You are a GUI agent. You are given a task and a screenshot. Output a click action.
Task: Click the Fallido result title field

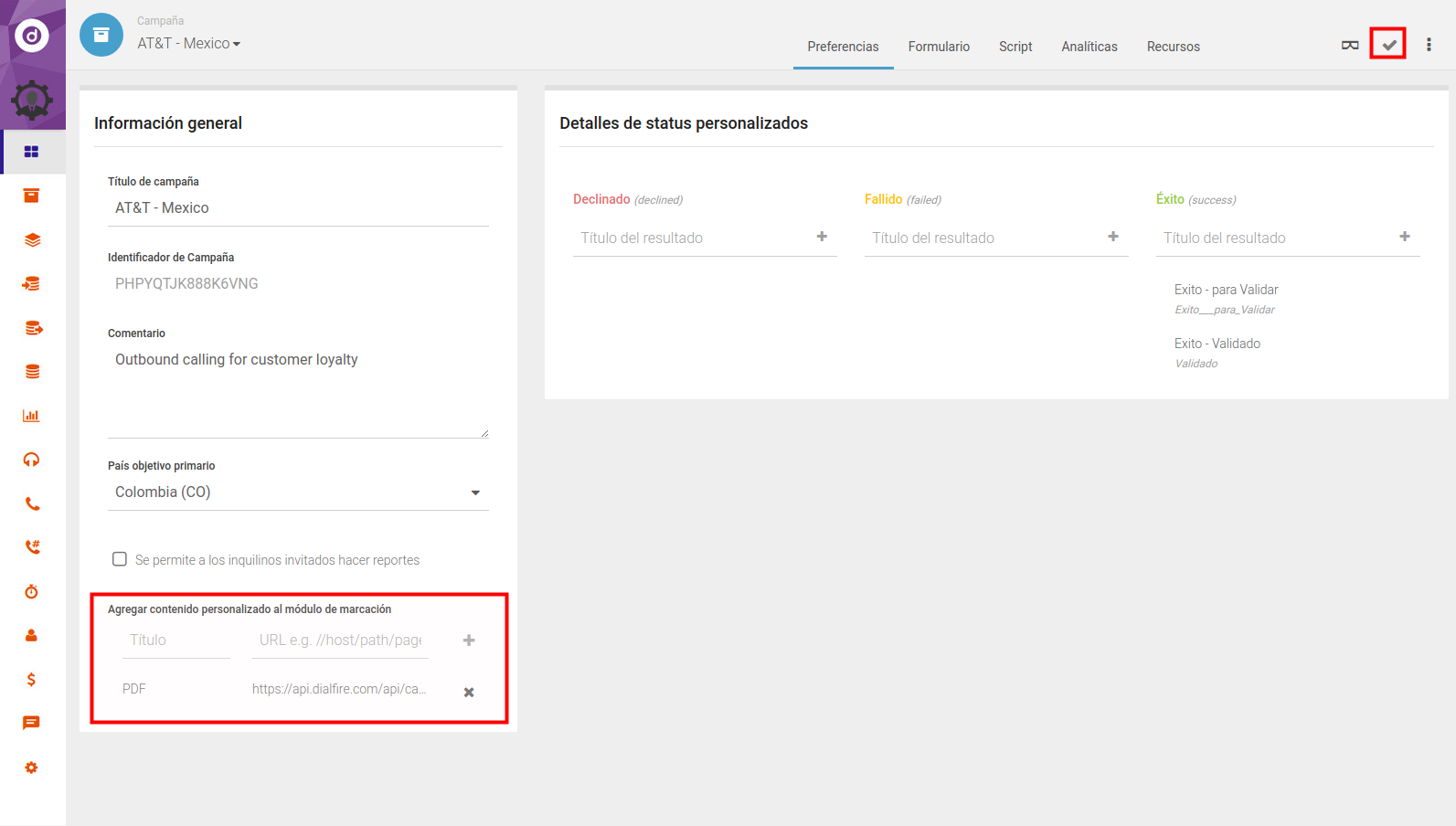(x=983, y=238)
